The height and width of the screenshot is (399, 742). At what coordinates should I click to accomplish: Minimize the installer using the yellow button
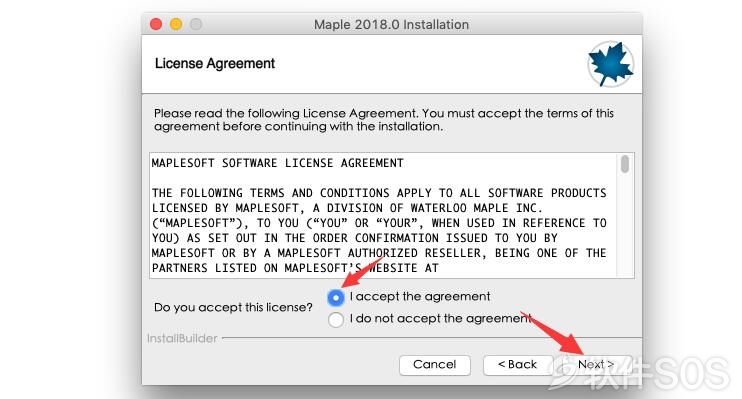[176, 24]
